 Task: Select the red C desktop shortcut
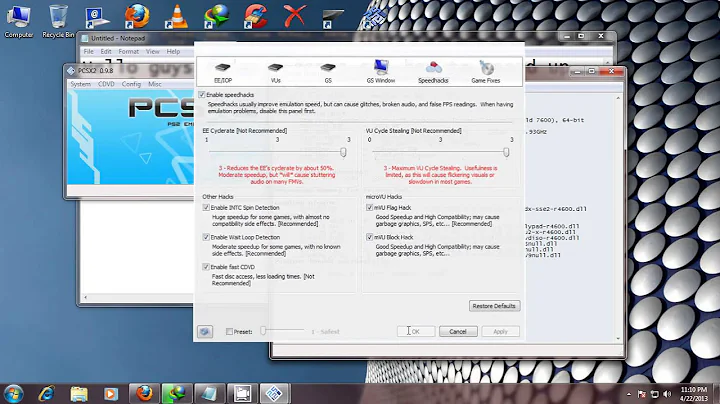pyautogui.click(x=255, y=17)
